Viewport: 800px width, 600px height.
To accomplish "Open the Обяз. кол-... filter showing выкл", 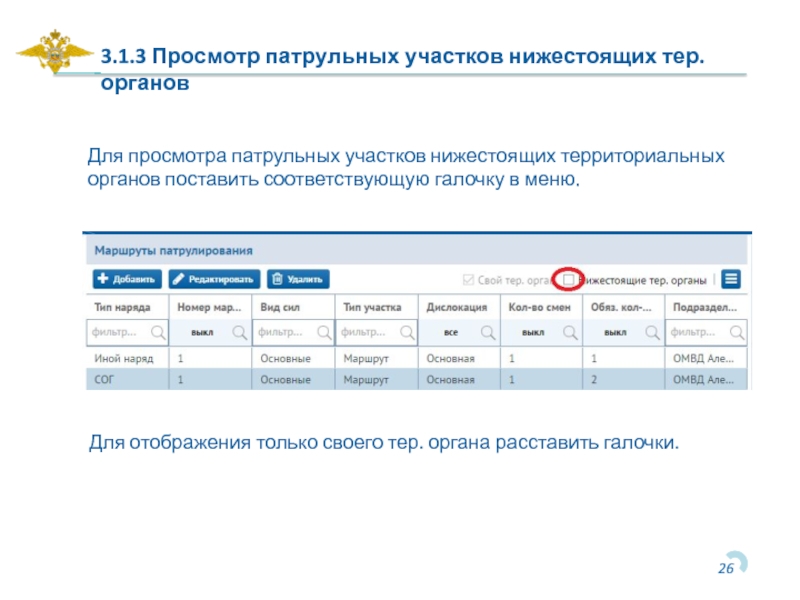I will 623,333.
